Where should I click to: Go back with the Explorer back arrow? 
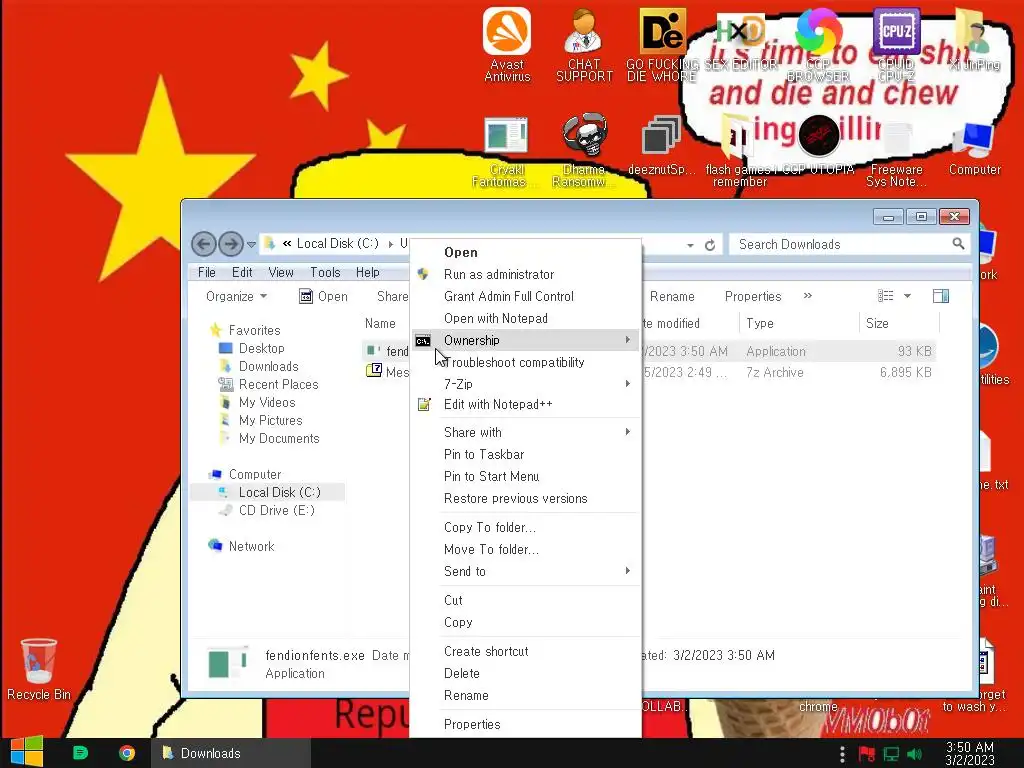[204, 244]
